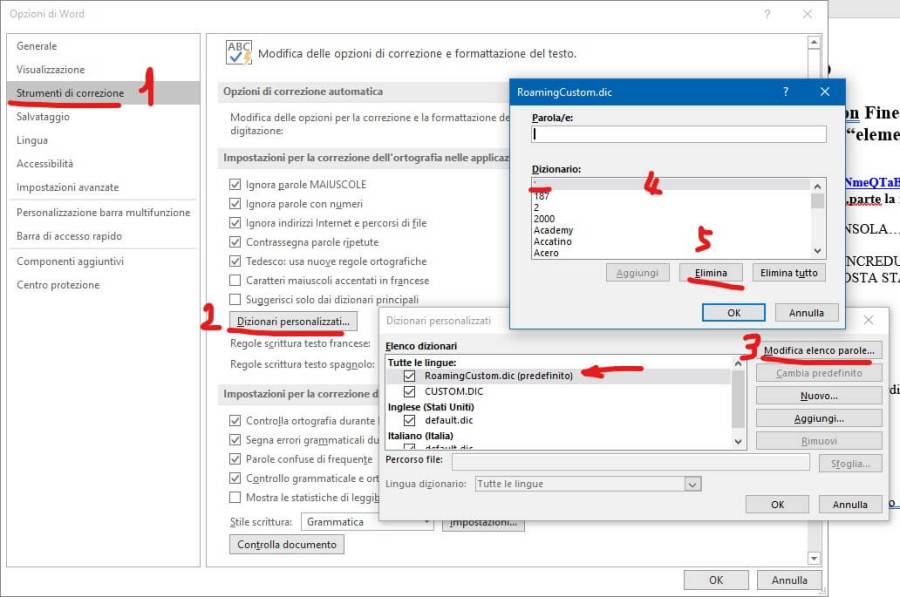Close the RoamingCustom.dic dialog with X
The height and width of the screenshot is (597, 900).
tap(825, 92)
